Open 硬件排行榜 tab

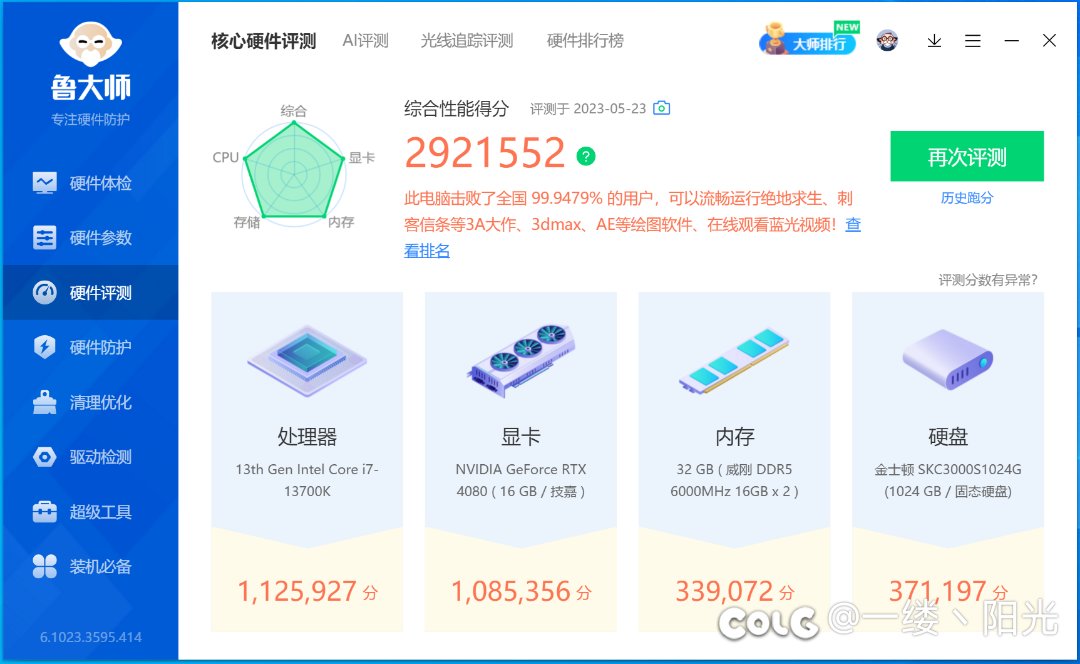pyautogui.click(x=585, y=41)
